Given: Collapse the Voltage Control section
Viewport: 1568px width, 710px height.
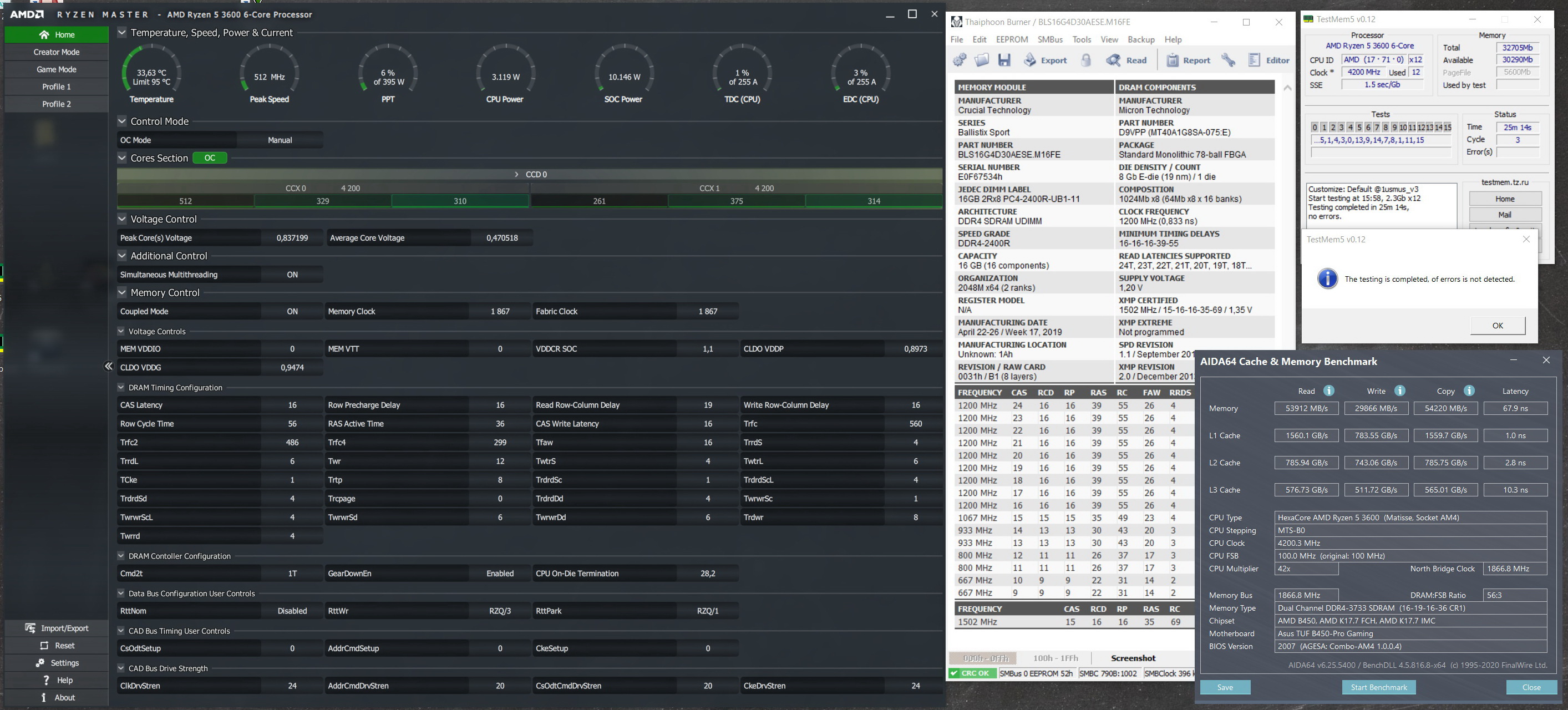Looking at the screenshot, I should click(121, 219).
